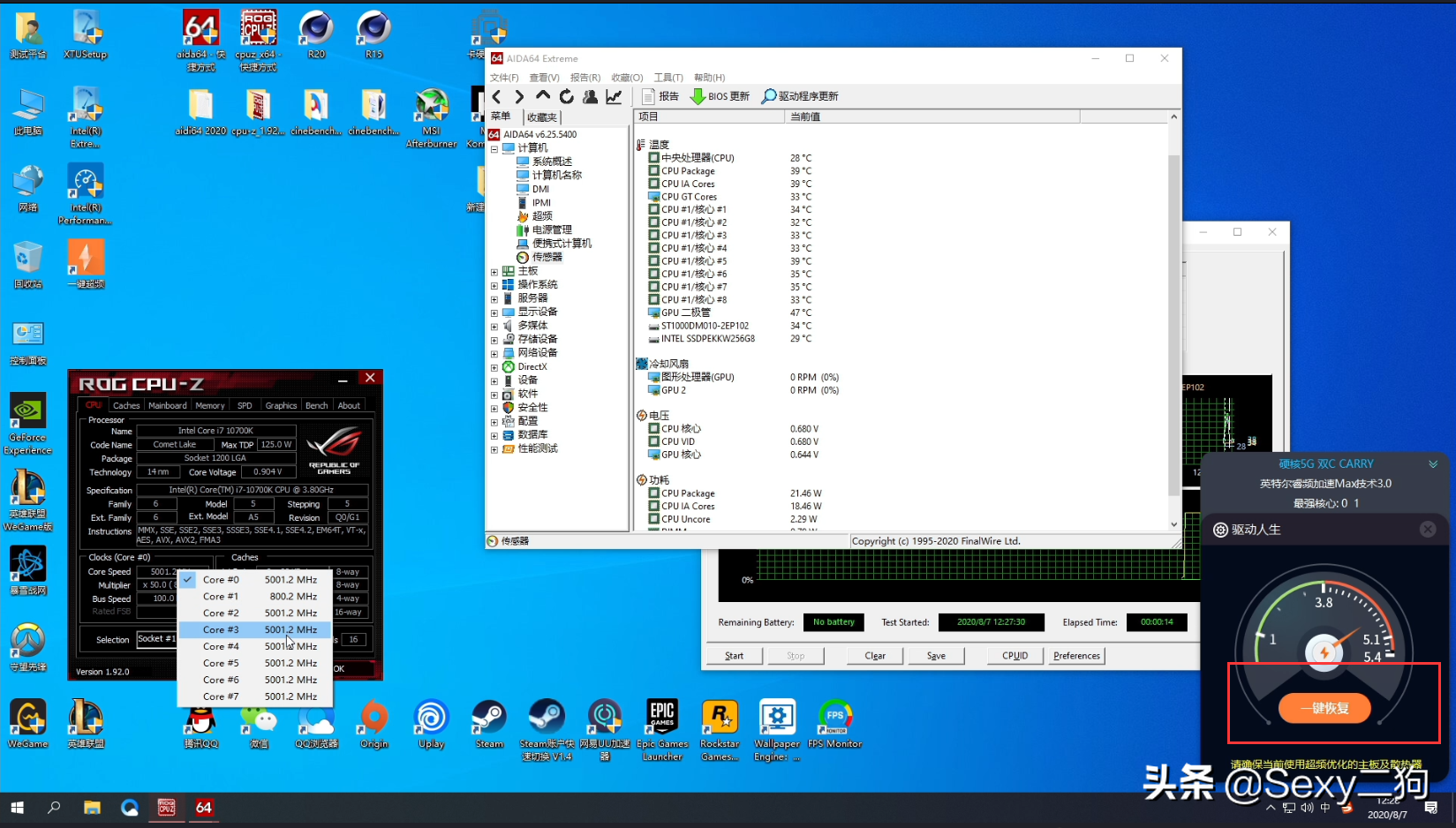Open Socket #1 selection dropdown
This screenshot has height=828, width=1456.
157,639
